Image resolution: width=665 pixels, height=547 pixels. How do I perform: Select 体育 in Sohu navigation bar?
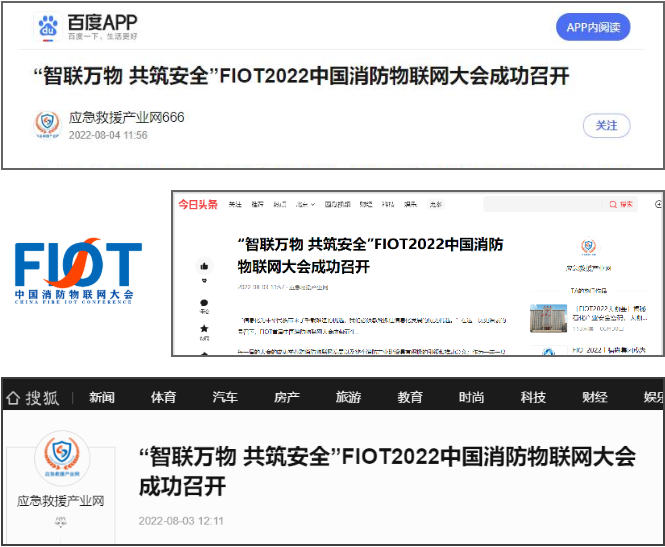[163, 397]
